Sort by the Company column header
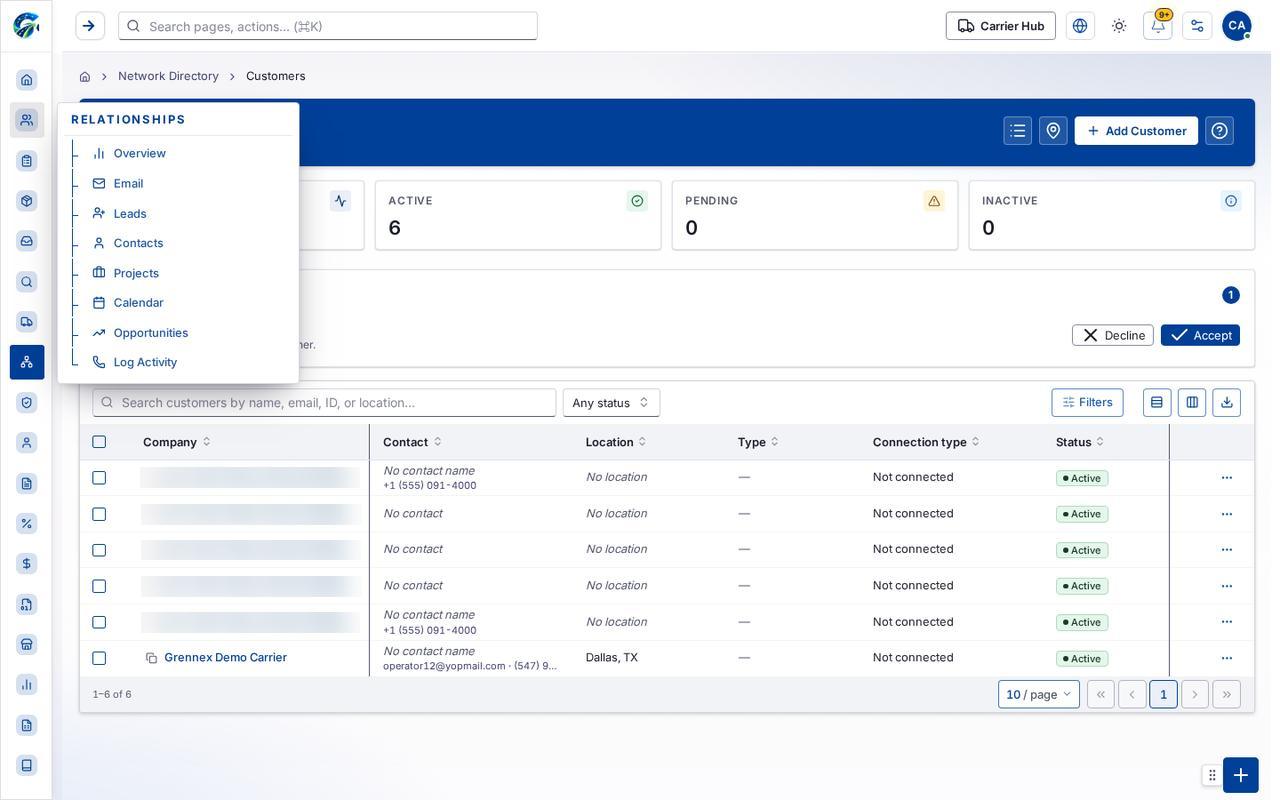This screenshot has height=800, width=1280. pos(177,442)
